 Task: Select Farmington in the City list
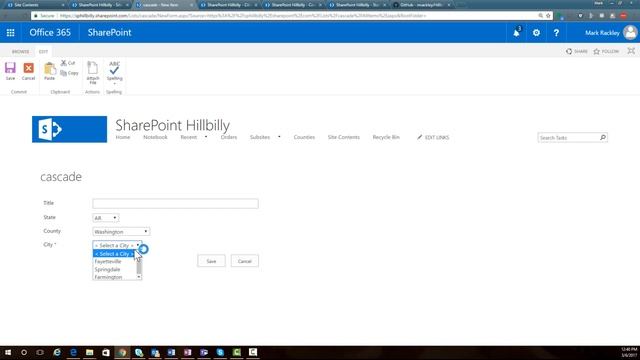[108, 277]
